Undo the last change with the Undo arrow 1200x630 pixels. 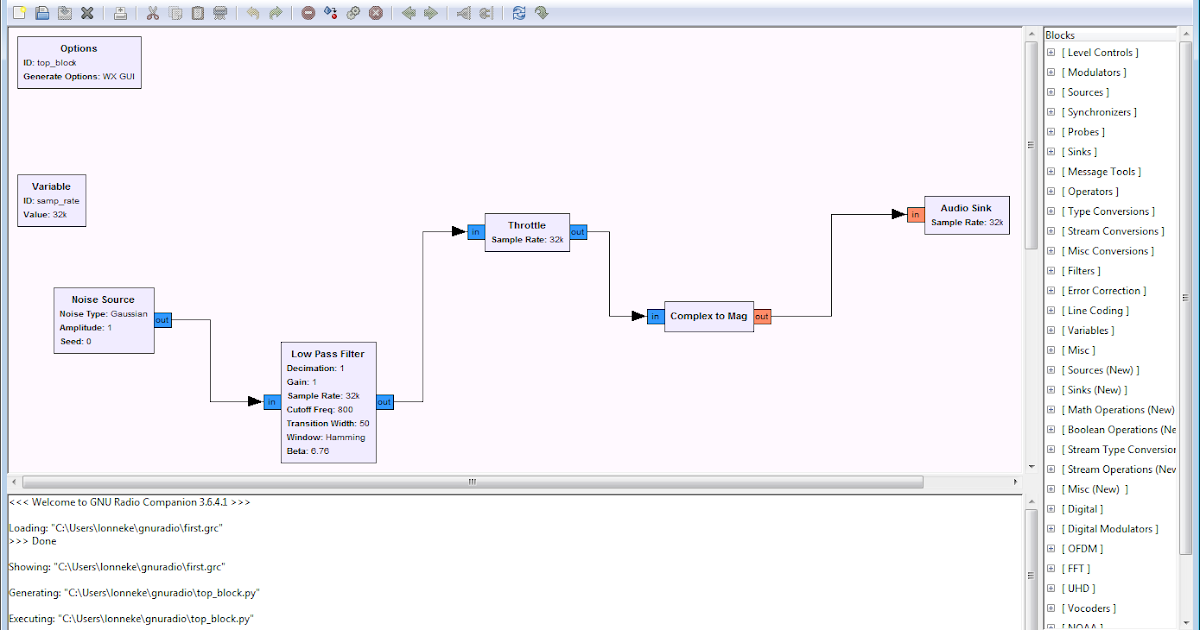tap(253, 13)
